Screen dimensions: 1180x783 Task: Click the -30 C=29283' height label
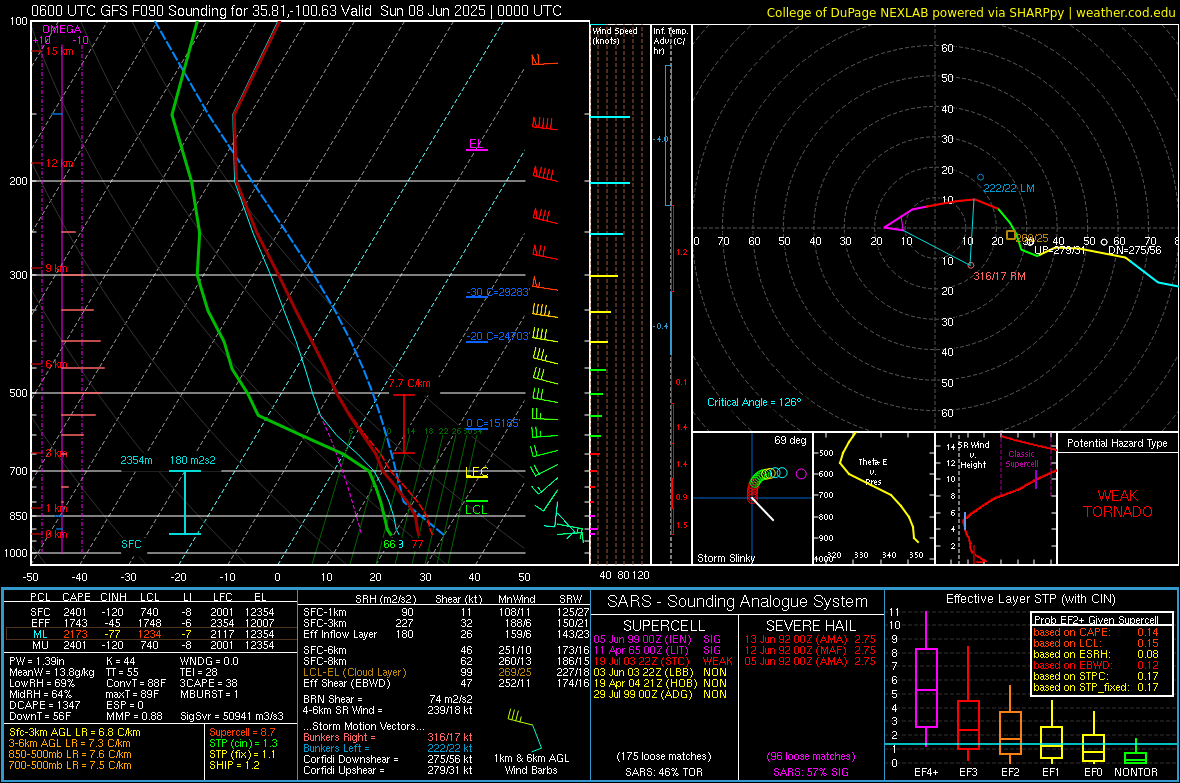(x=497, y=292)
